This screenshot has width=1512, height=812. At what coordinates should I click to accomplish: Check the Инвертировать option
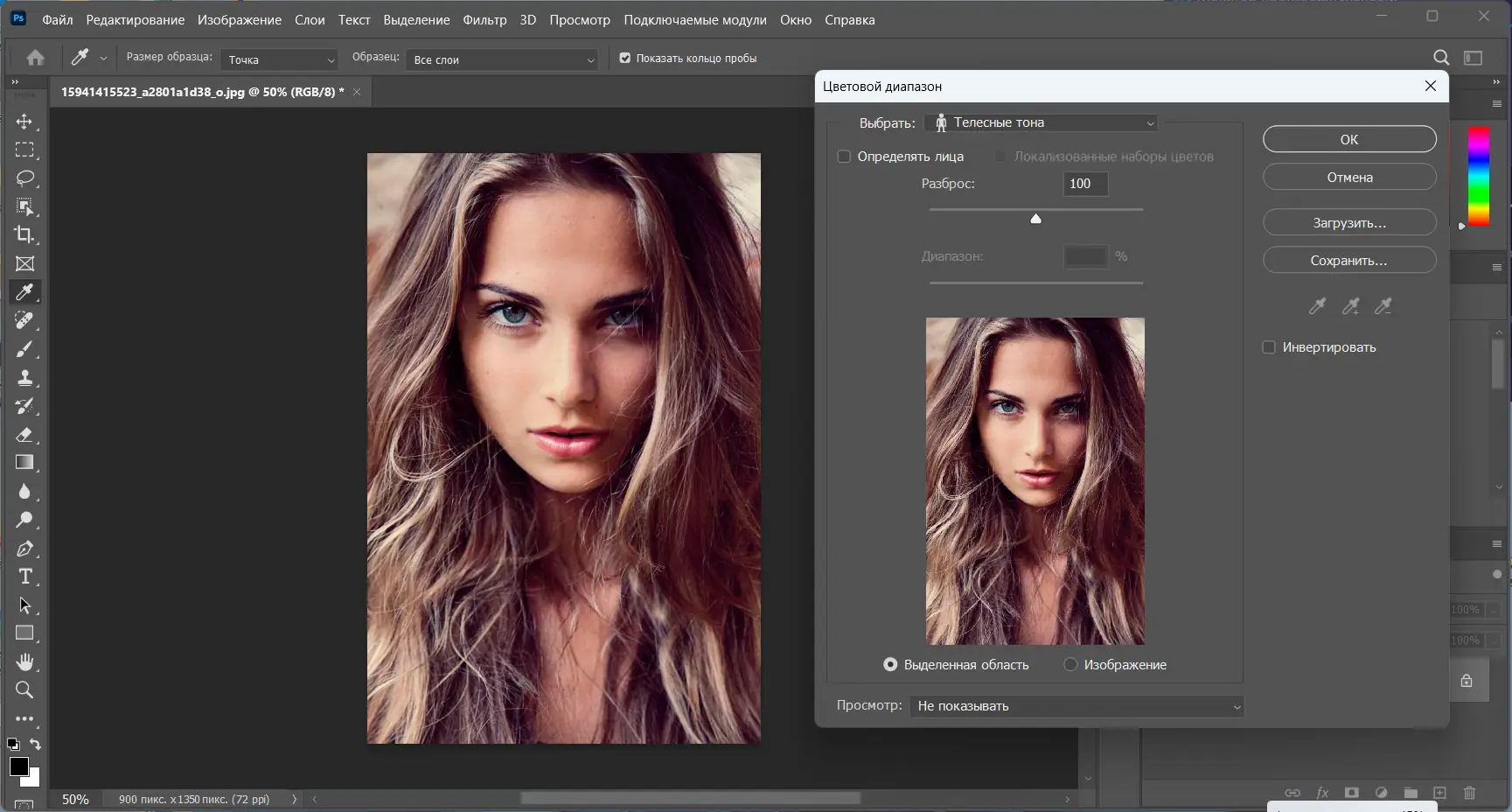click(x=1269, y=347)
